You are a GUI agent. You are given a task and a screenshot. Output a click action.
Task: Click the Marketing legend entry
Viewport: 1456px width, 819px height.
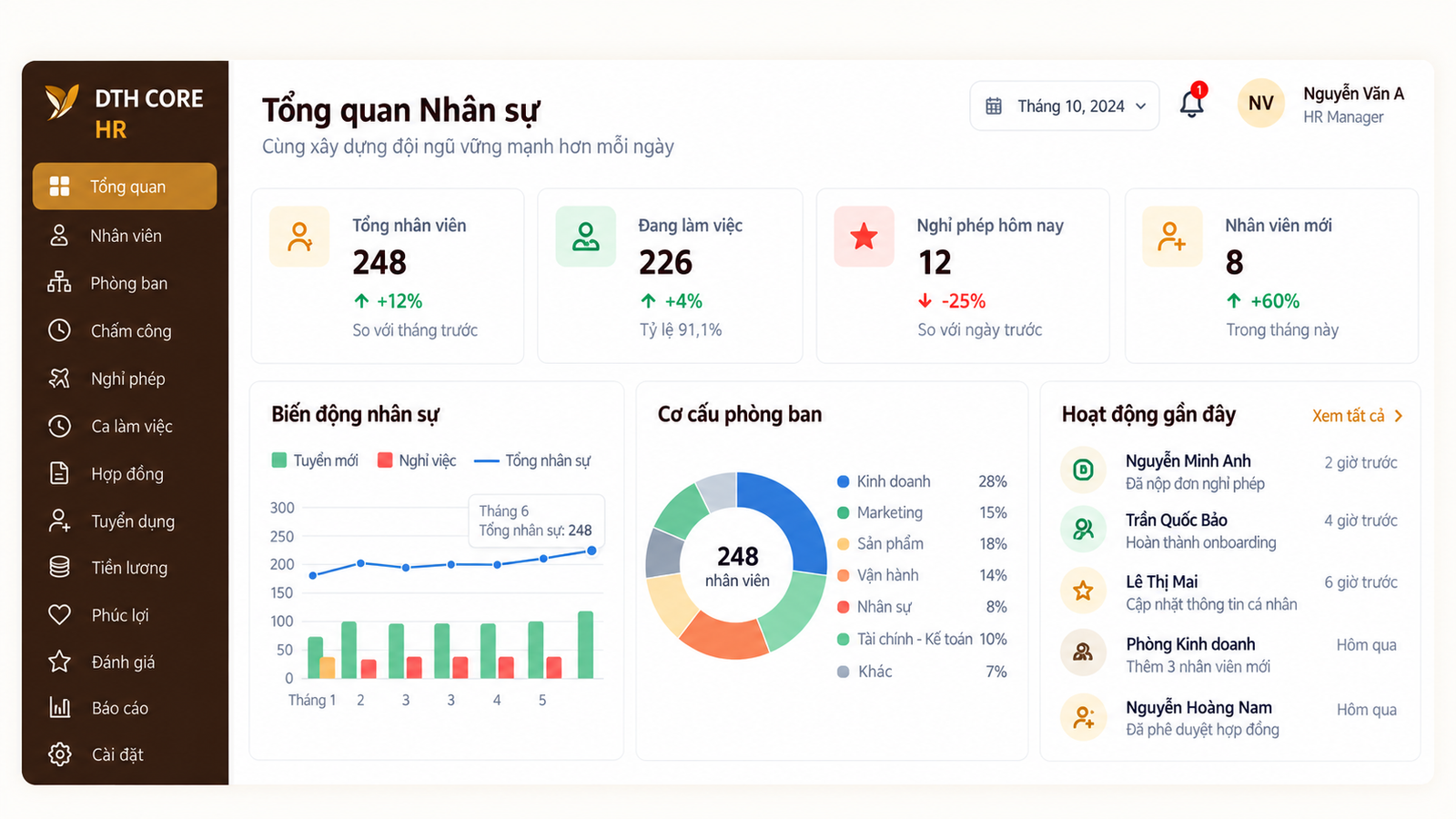click(922, 512)
